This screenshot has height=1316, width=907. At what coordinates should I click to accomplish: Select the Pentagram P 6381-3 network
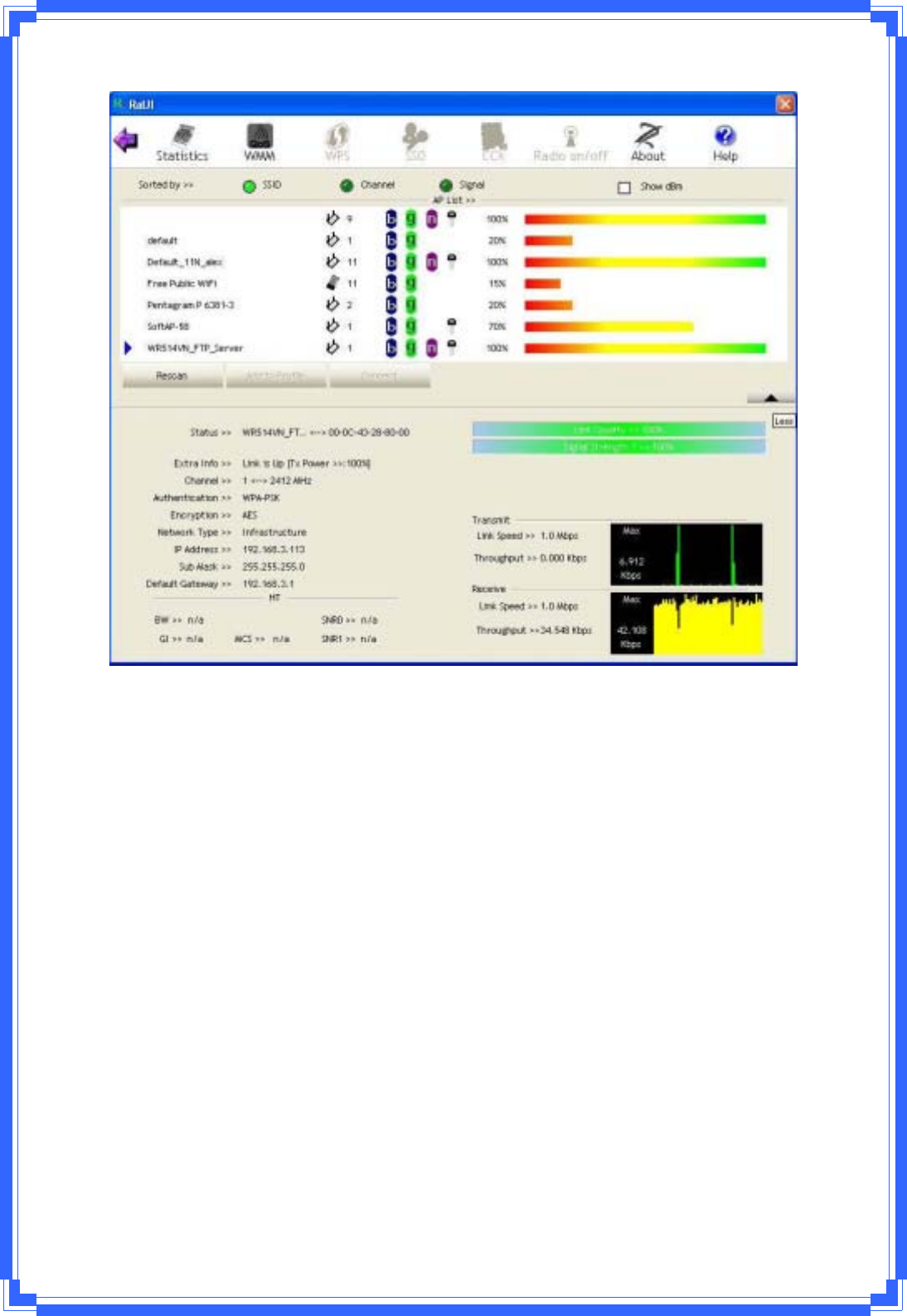tap(453, 305)
